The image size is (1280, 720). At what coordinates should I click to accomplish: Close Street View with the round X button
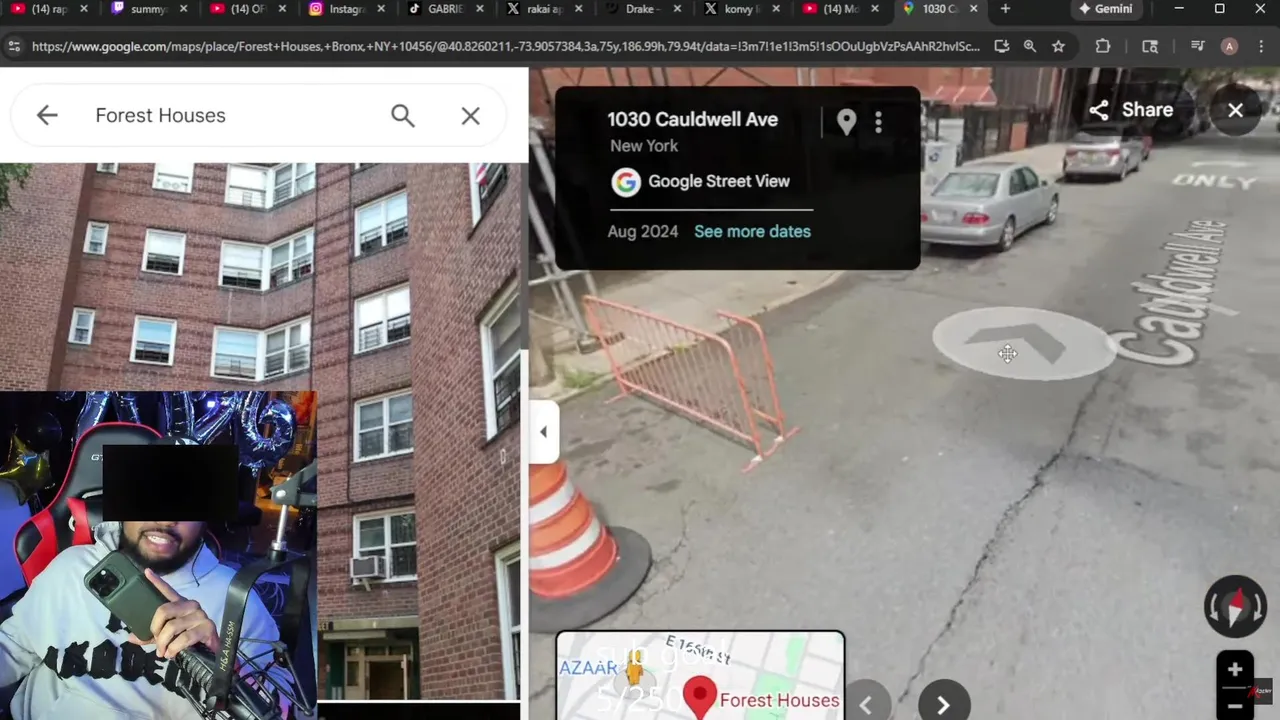click(x=1235, y=110)
